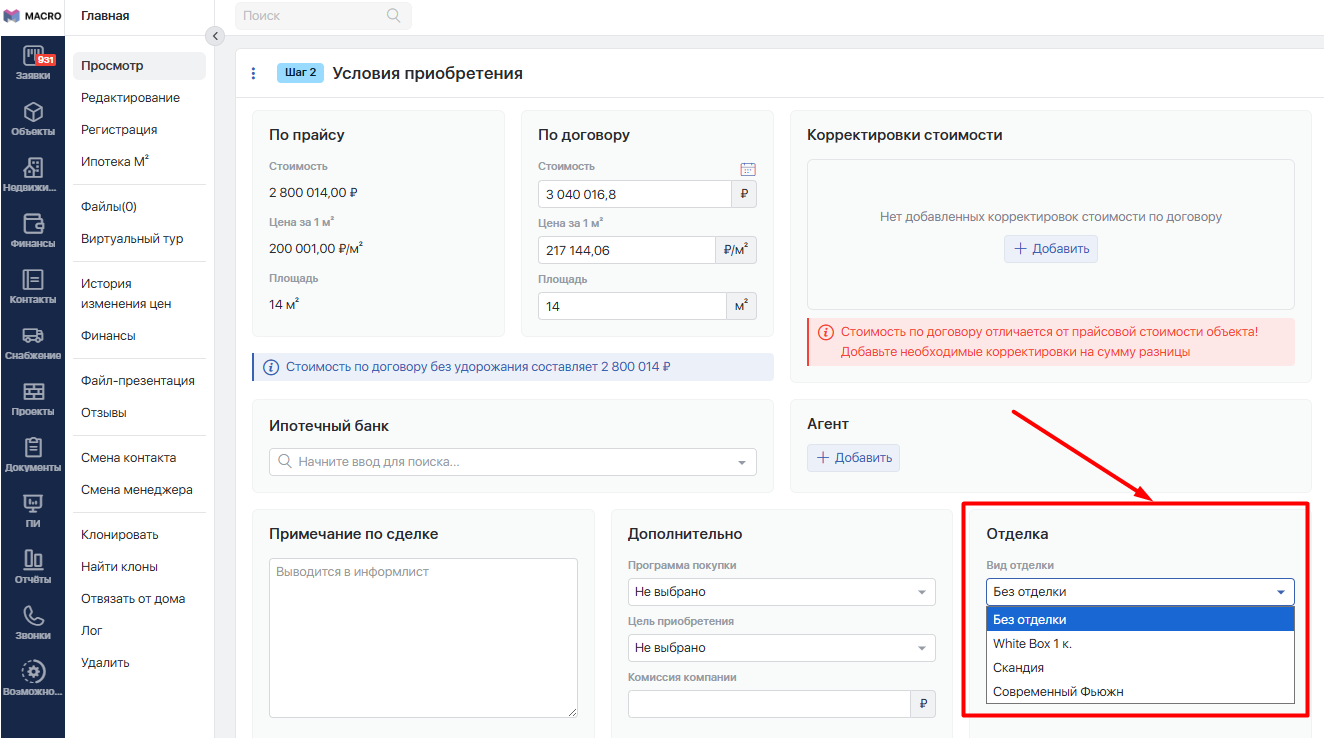Click the Примечание по сделке text area
The width and height of the screenshot is (1324, 738).
coord(423,637)
